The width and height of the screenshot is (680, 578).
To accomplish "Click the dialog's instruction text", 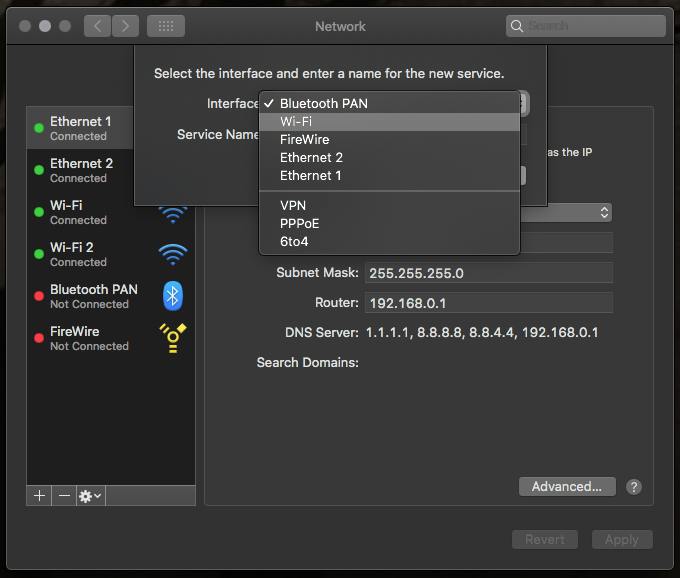I will click(329, 73).
